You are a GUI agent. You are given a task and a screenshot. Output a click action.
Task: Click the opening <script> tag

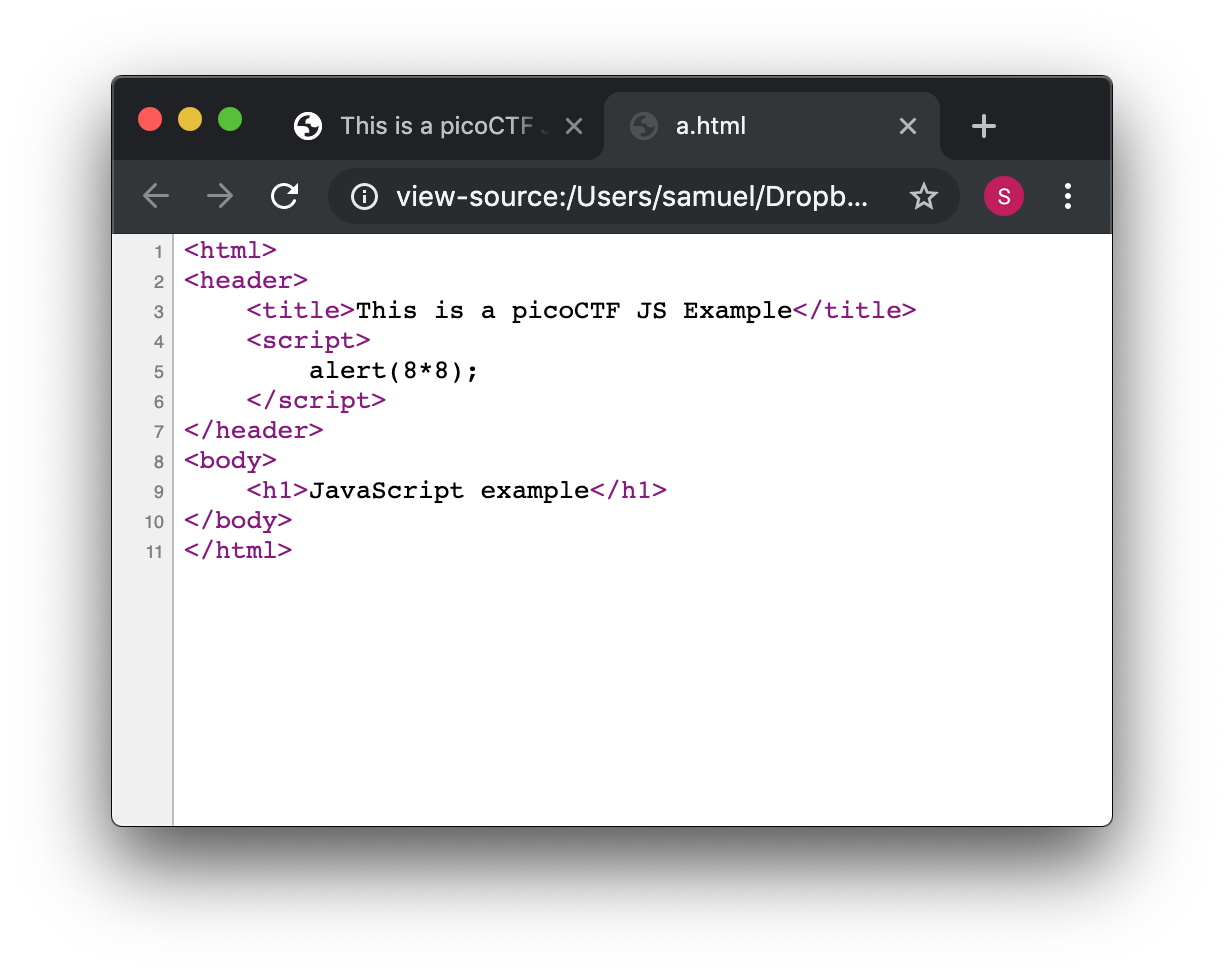[309, 341]
